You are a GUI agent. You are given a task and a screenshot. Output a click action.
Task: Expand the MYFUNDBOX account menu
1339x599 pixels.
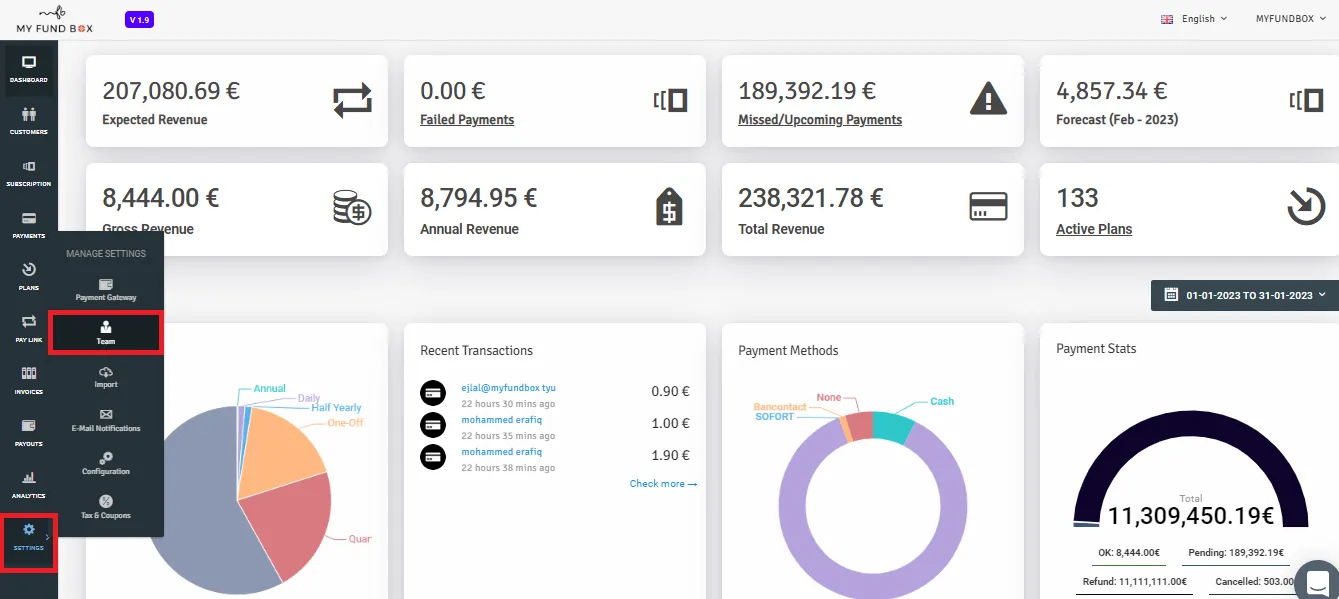coord(1290,19)
